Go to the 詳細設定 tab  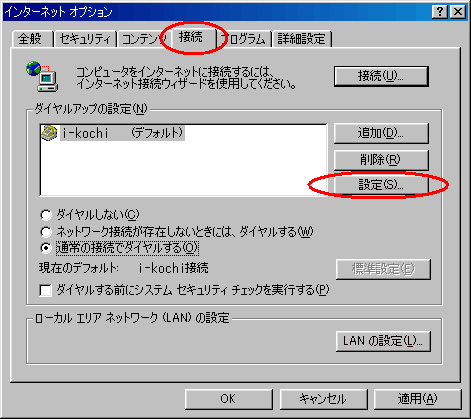pyautogui.click(x=302, y=39)
